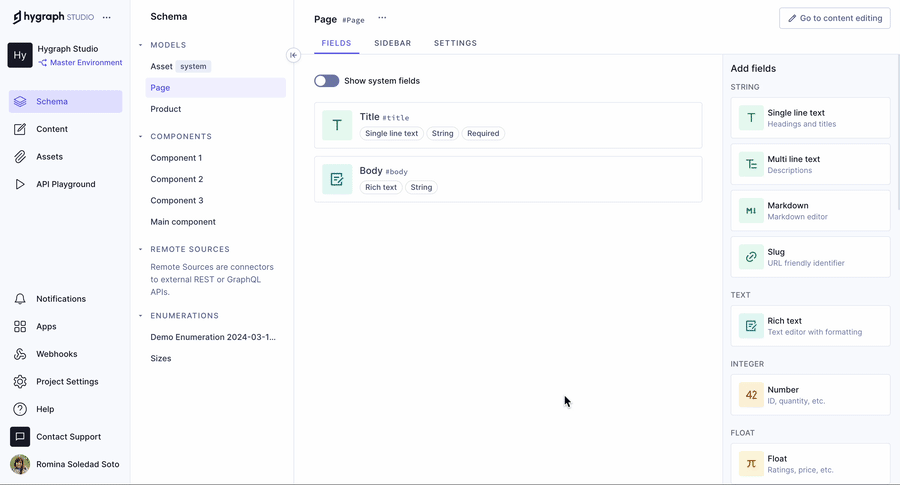Select the Product model

(x=166, y=109)
